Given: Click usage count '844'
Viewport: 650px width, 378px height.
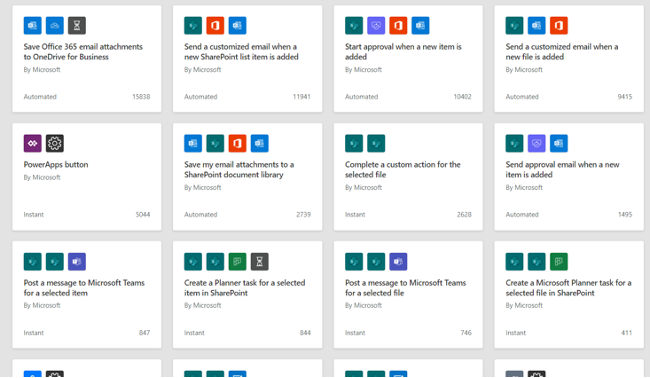Looking at the screenshot, I should (x=305, y=333).
